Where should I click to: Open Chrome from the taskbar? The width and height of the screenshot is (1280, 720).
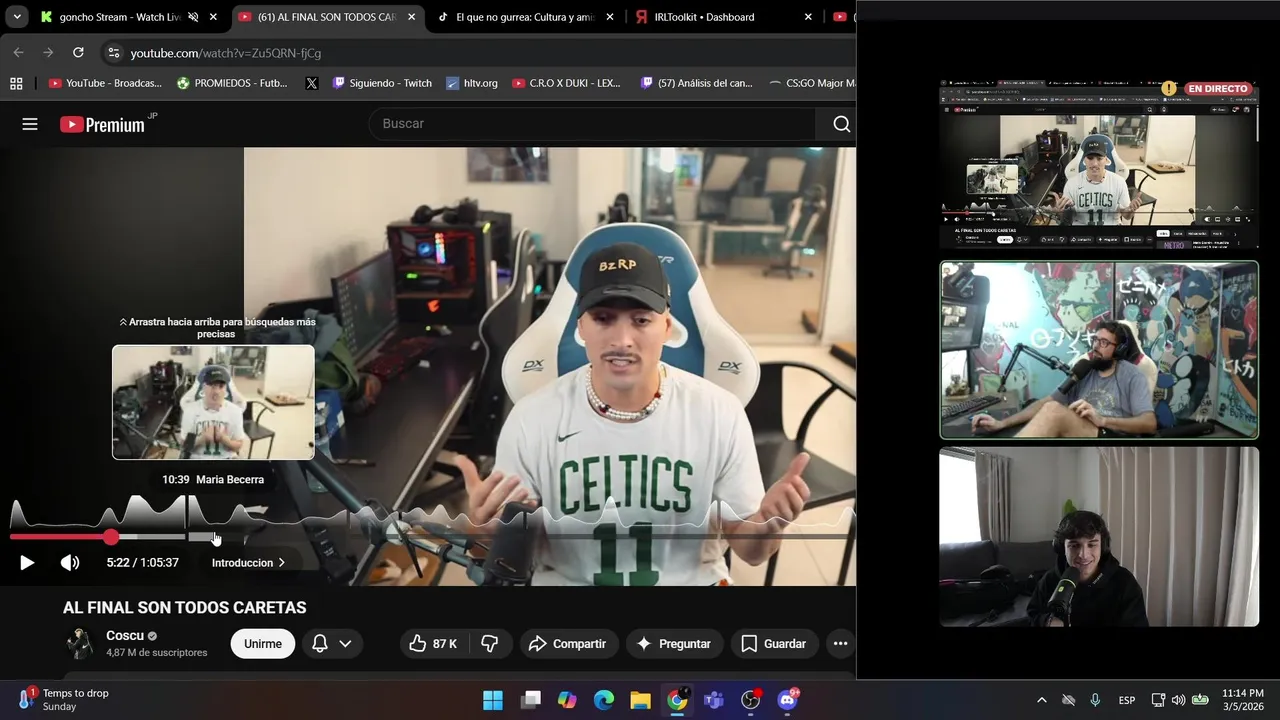tap(677, 700)
